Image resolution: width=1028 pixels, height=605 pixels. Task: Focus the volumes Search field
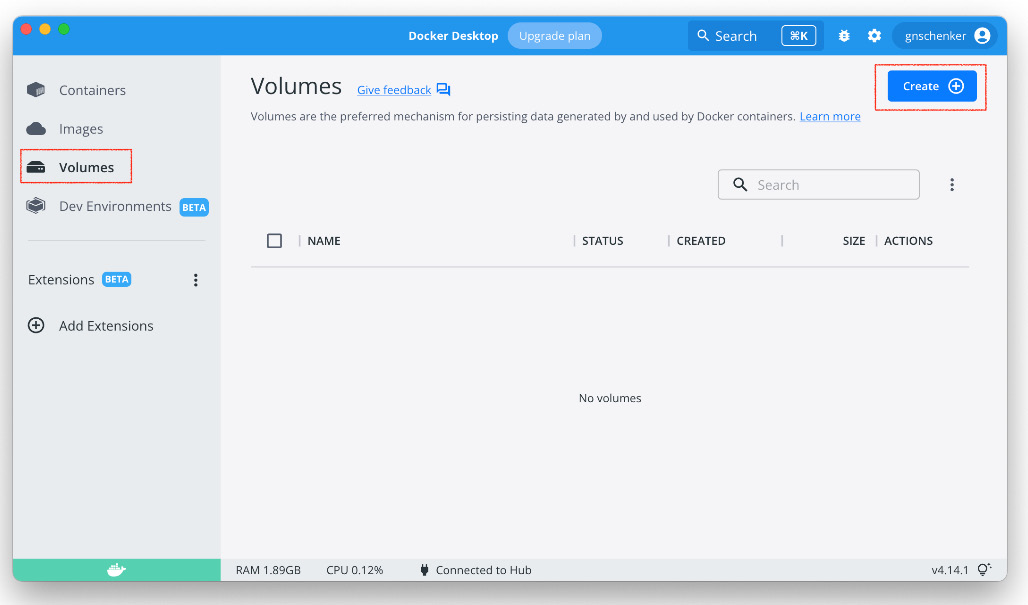point(819,185)
